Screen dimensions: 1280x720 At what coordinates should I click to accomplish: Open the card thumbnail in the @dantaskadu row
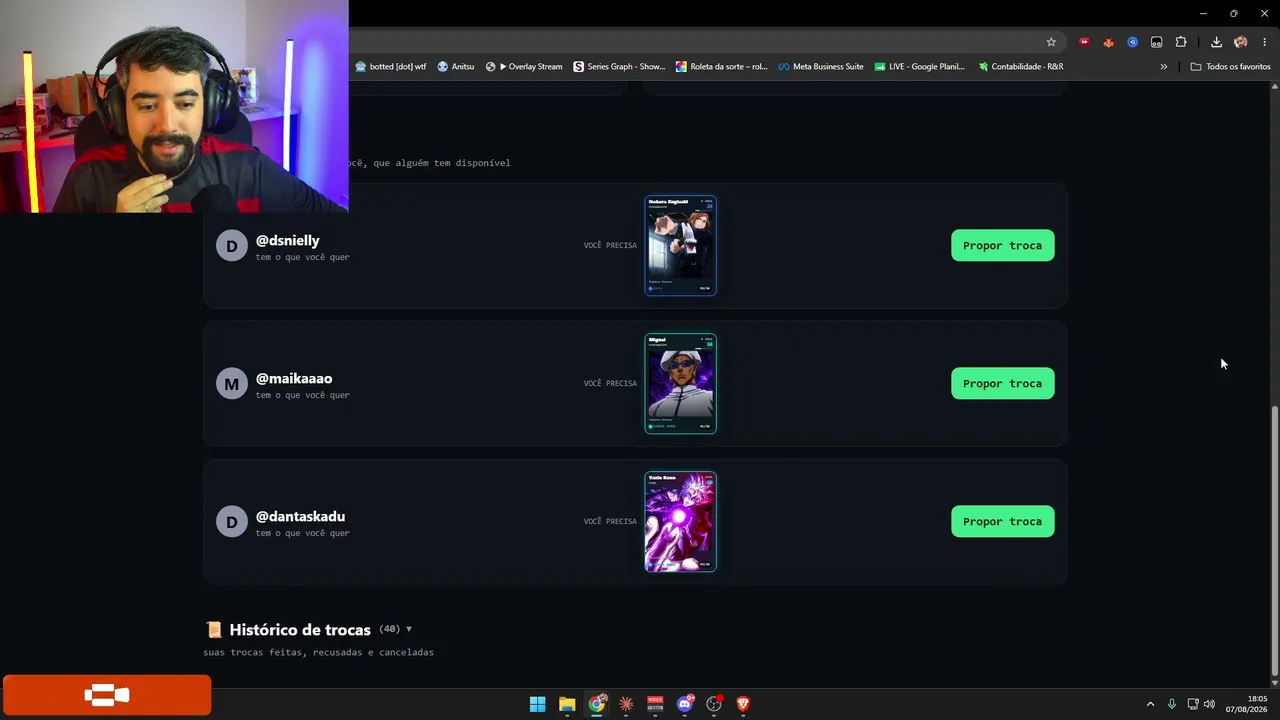(x=680, y=521)
